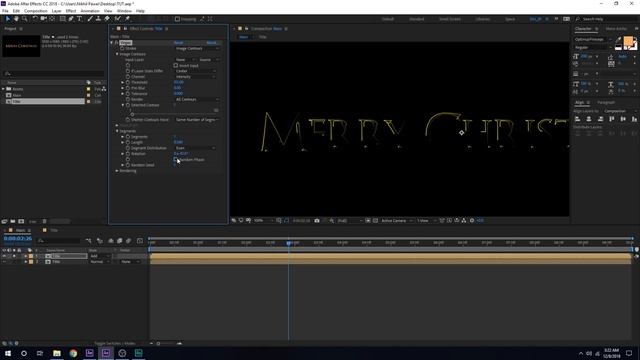
Task: Open the Effect menu
Action: 71,11
